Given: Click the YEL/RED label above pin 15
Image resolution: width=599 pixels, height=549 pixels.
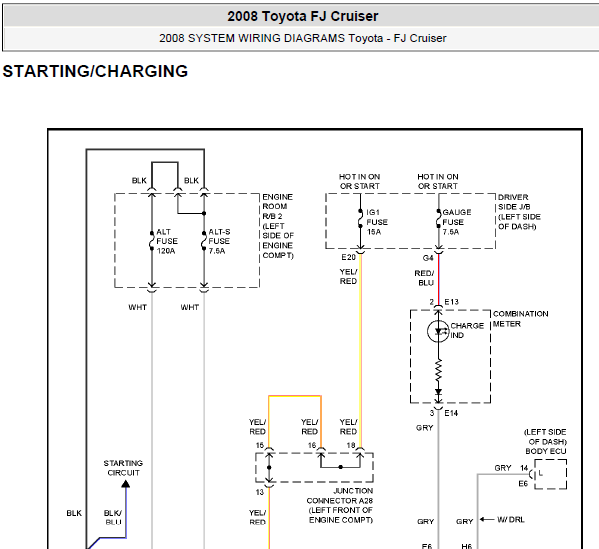Looking at the screenshot, I should coord(257,427).
